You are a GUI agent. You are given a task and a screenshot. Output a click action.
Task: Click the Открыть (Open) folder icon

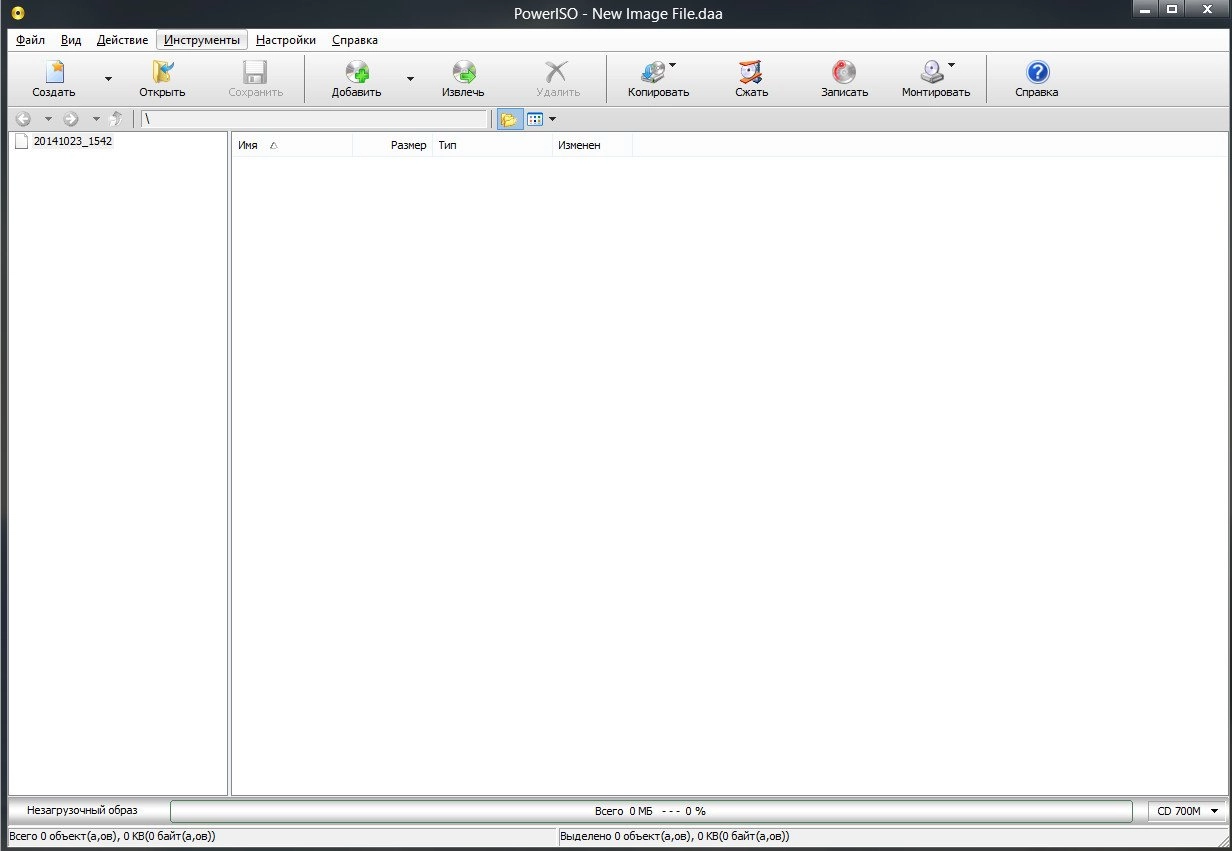pos(162,73)
